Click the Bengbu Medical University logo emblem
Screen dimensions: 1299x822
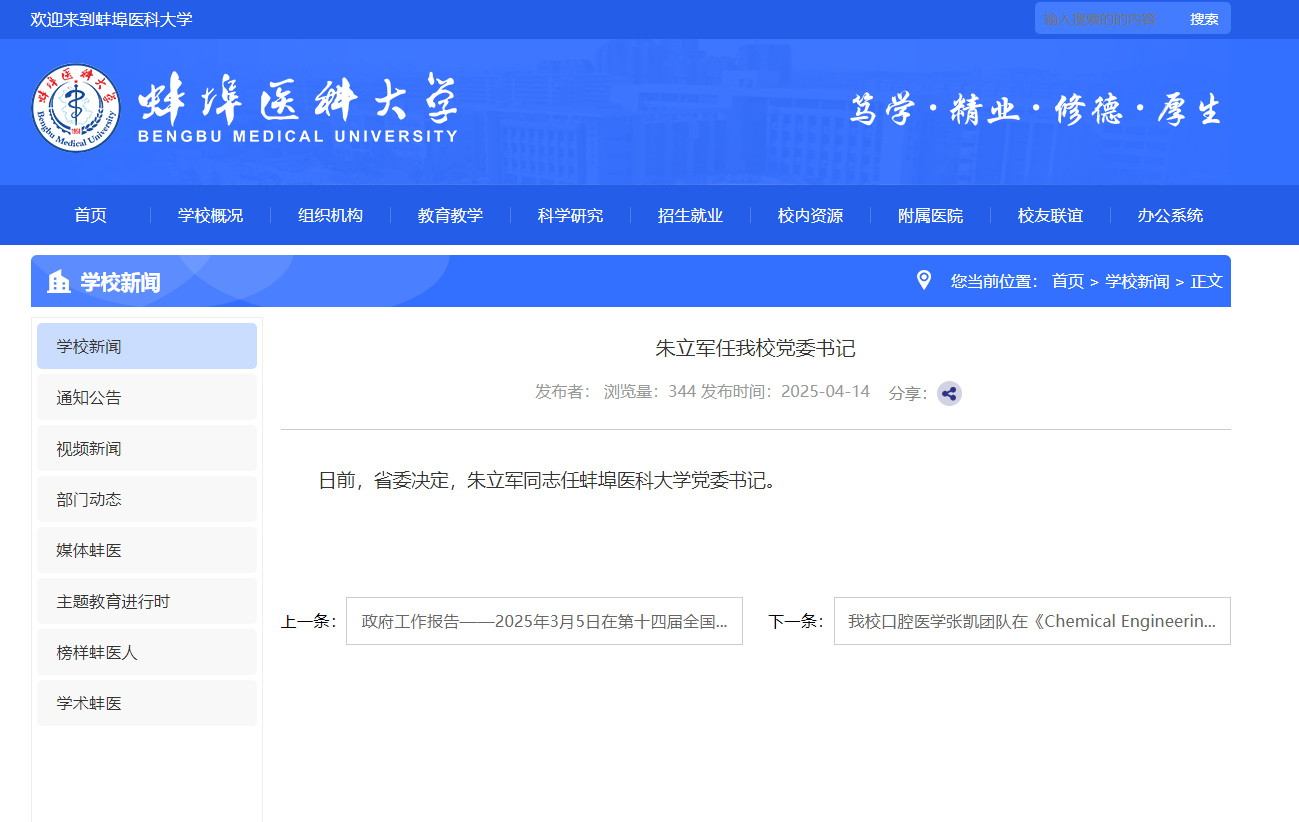(x=76, y=108)
